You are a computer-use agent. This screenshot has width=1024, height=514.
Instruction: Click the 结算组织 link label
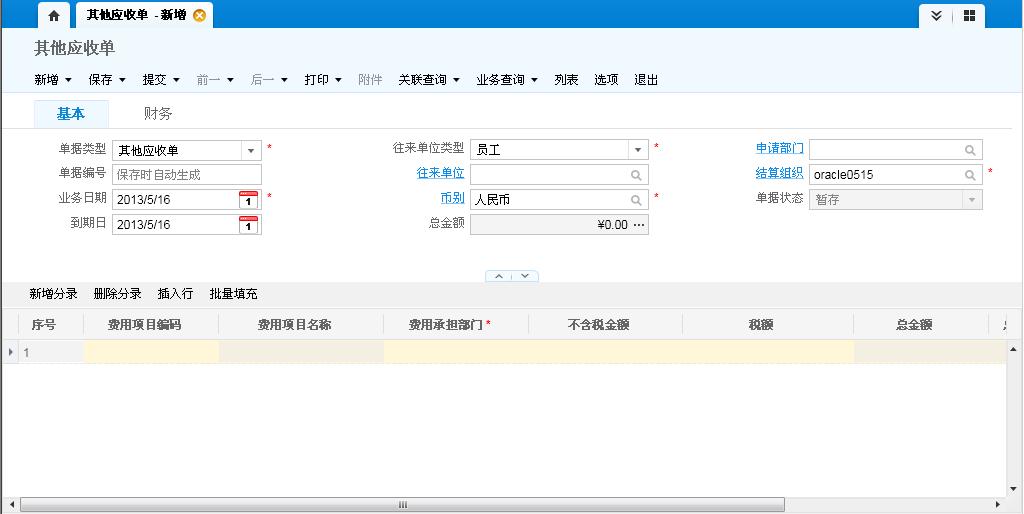(x=780, y=173)
